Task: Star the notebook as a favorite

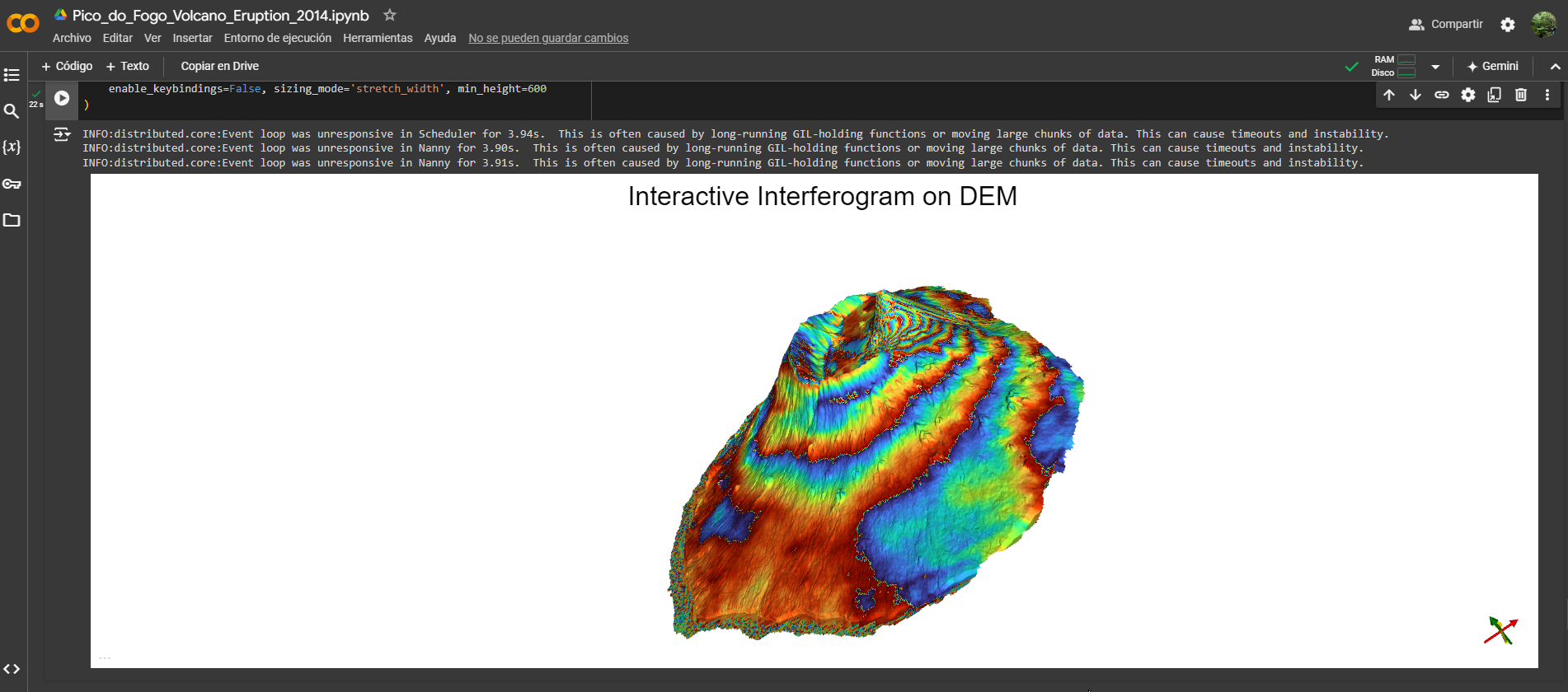Action: point(390,15)
